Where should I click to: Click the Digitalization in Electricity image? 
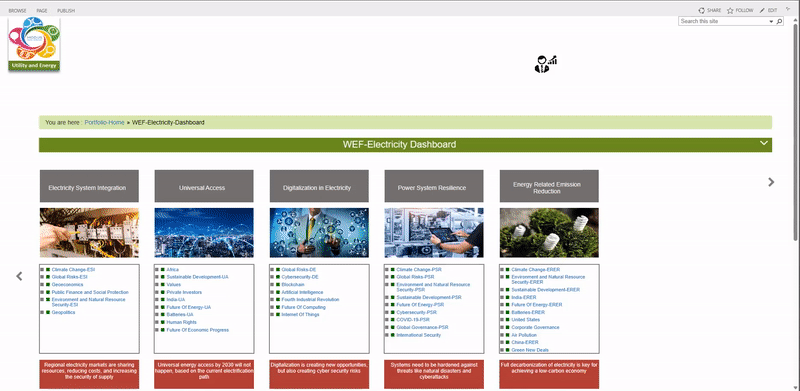(319, 233)
